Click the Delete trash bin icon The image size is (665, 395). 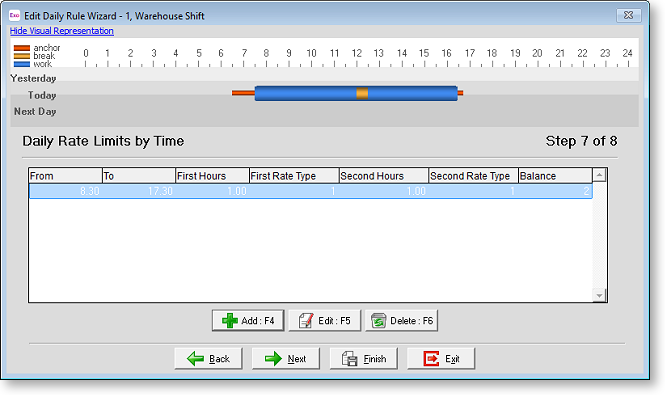pyautogui.click(x=378, y=320)
